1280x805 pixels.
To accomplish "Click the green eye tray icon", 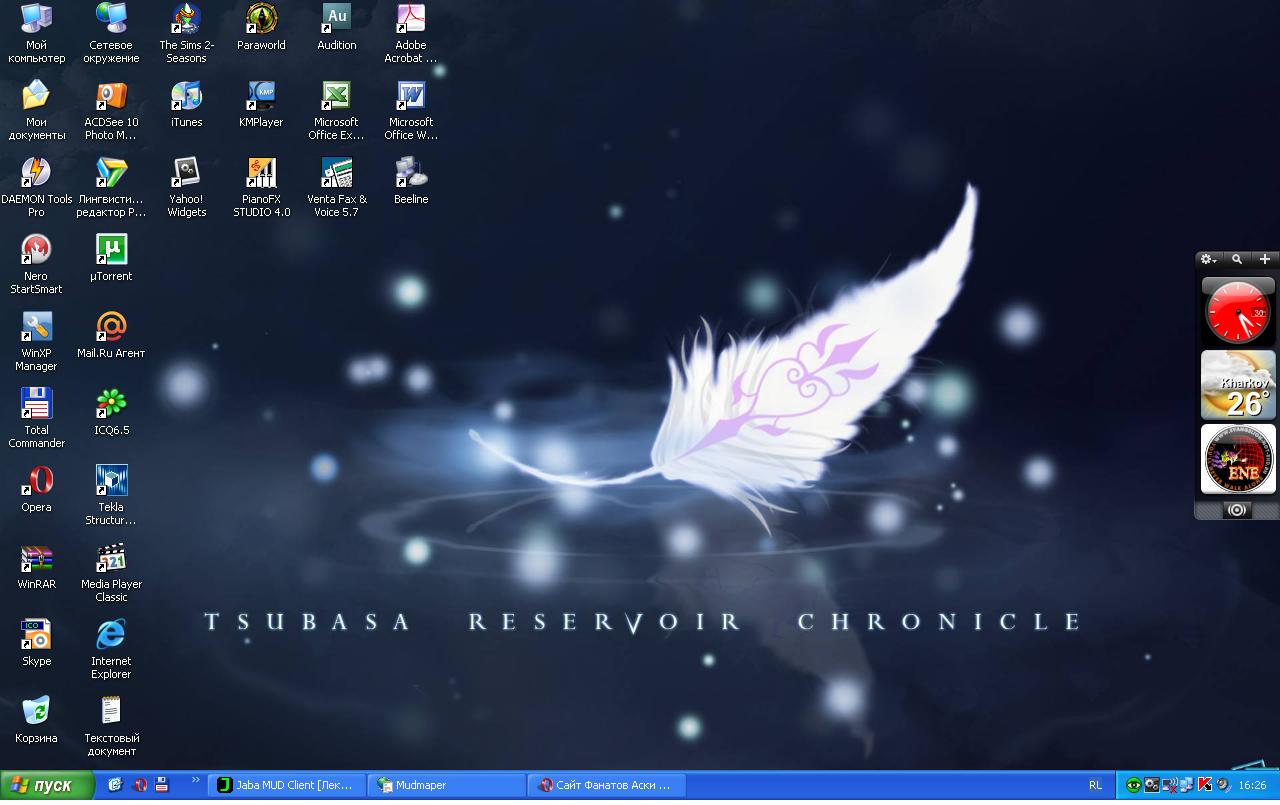I will [1133, 785].
